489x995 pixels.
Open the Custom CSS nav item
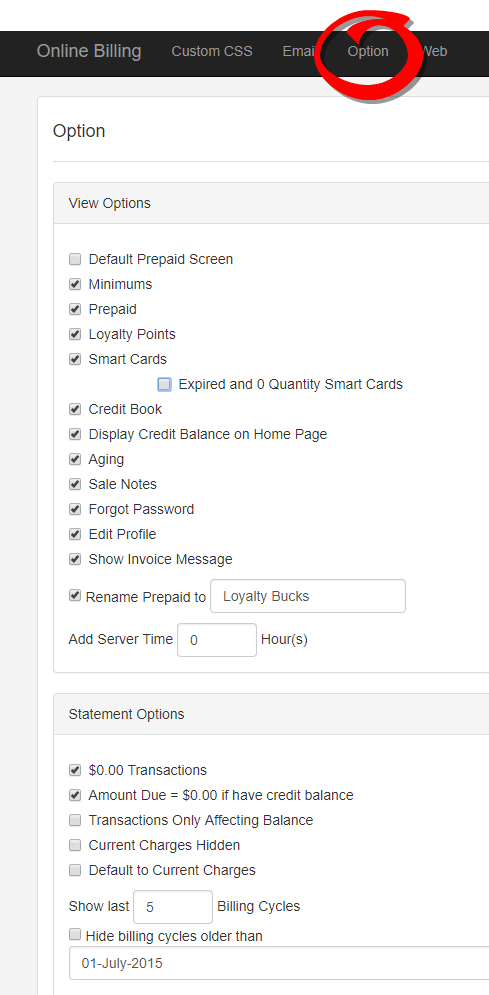pyautogui.click(x=212, y=51)
